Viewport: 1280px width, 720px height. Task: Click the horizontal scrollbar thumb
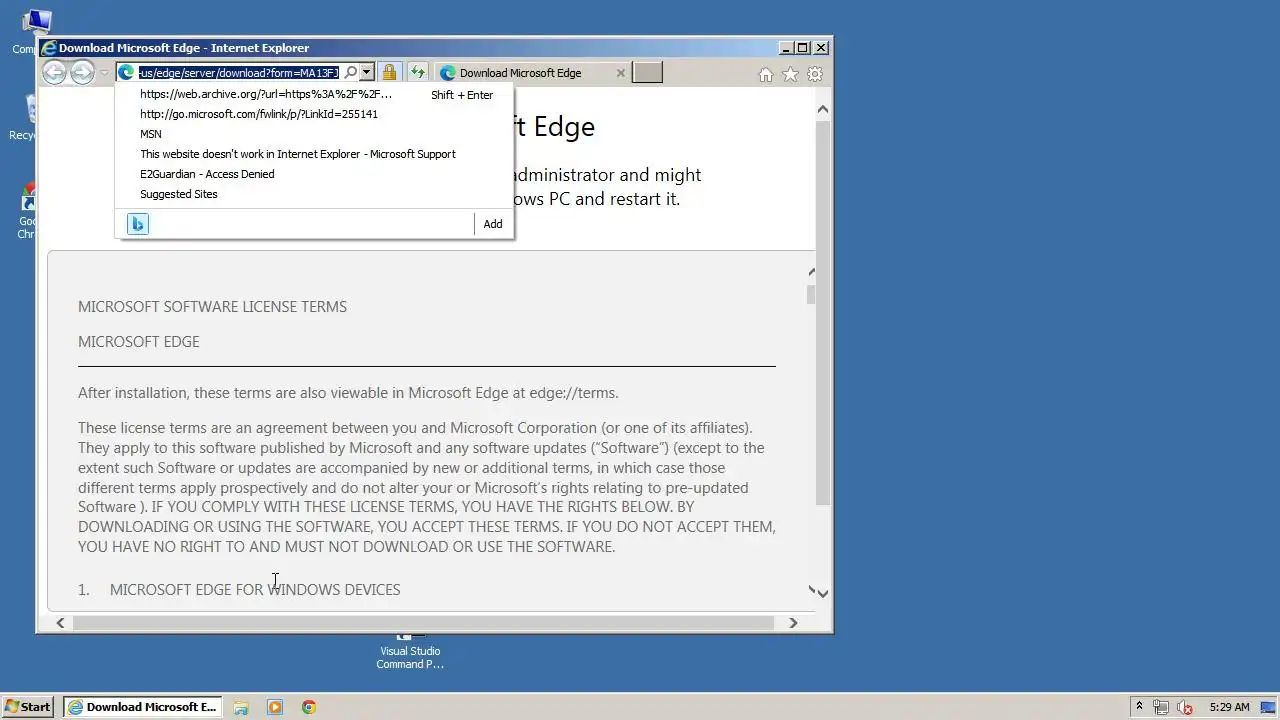[424, 622]
